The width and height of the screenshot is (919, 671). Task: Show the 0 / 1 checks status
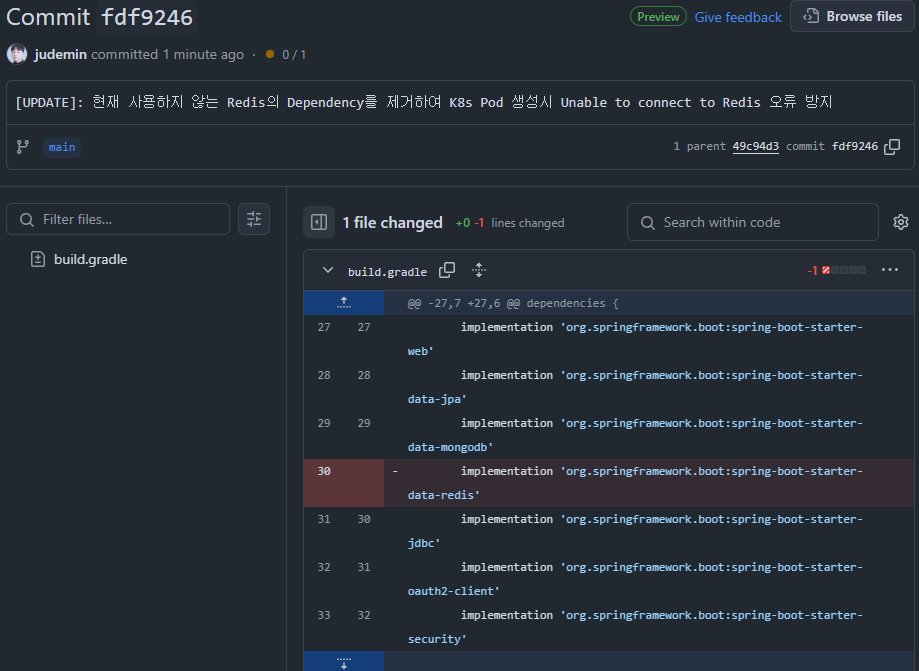[x=286, y=55]
